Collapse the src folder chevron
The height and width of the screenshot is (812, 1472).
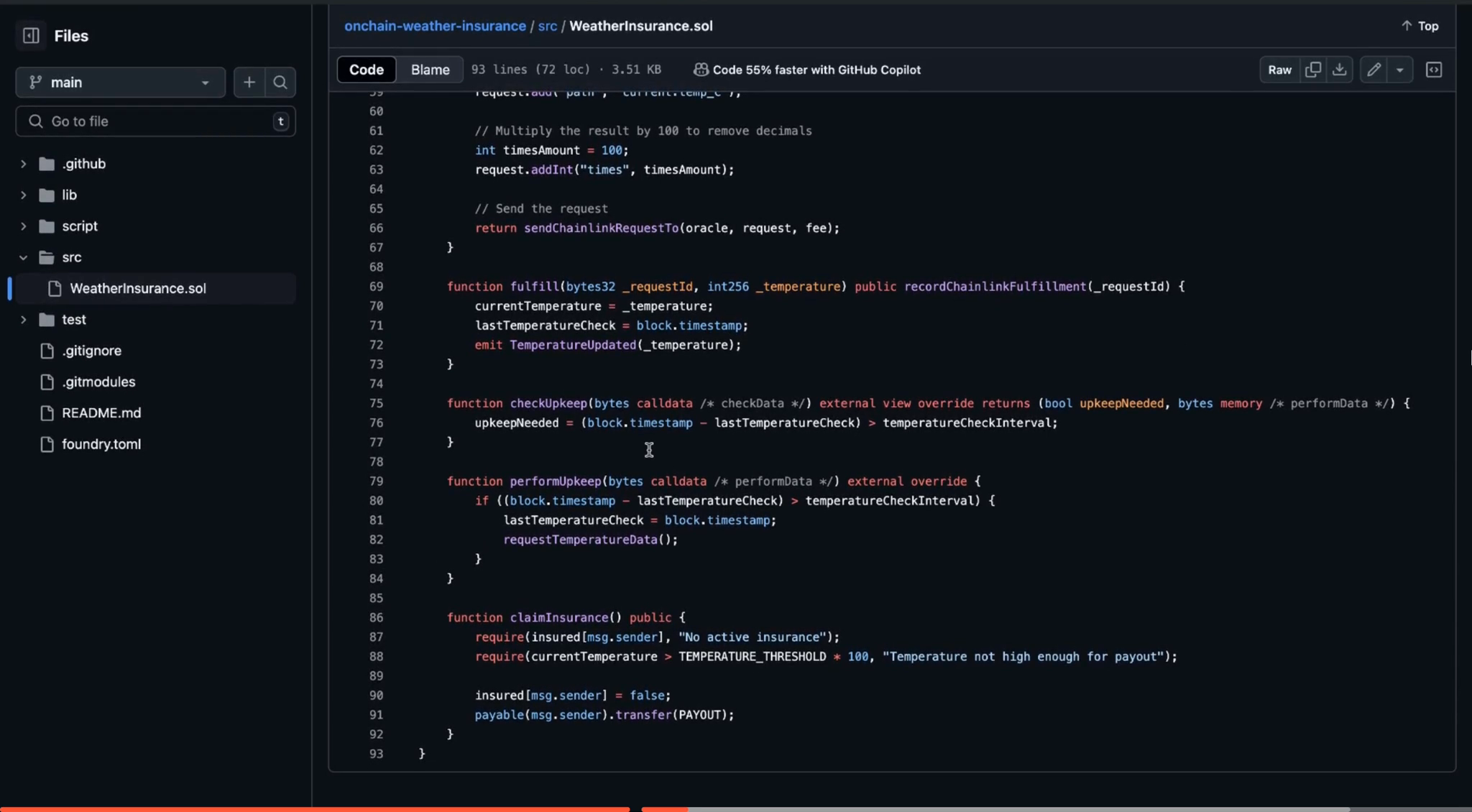click(x=23, y=257)
